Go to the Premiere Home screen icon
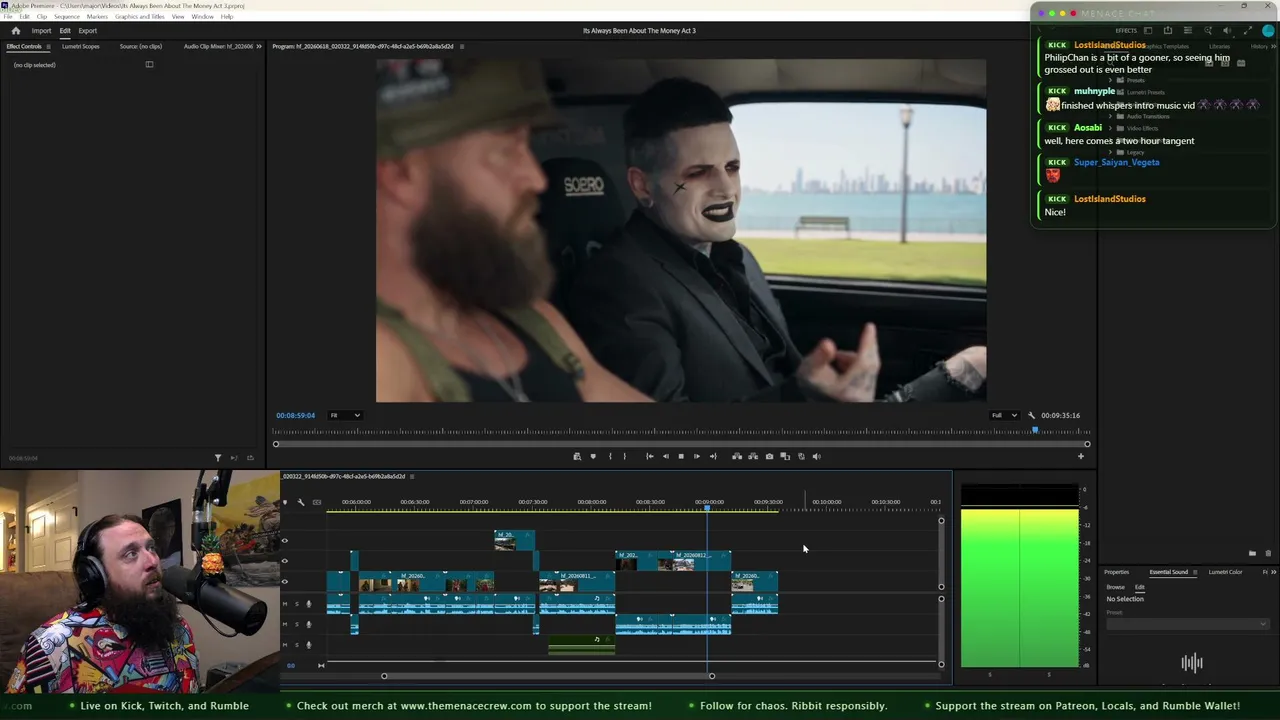1280x720 pixels. [x=15, y=31]
